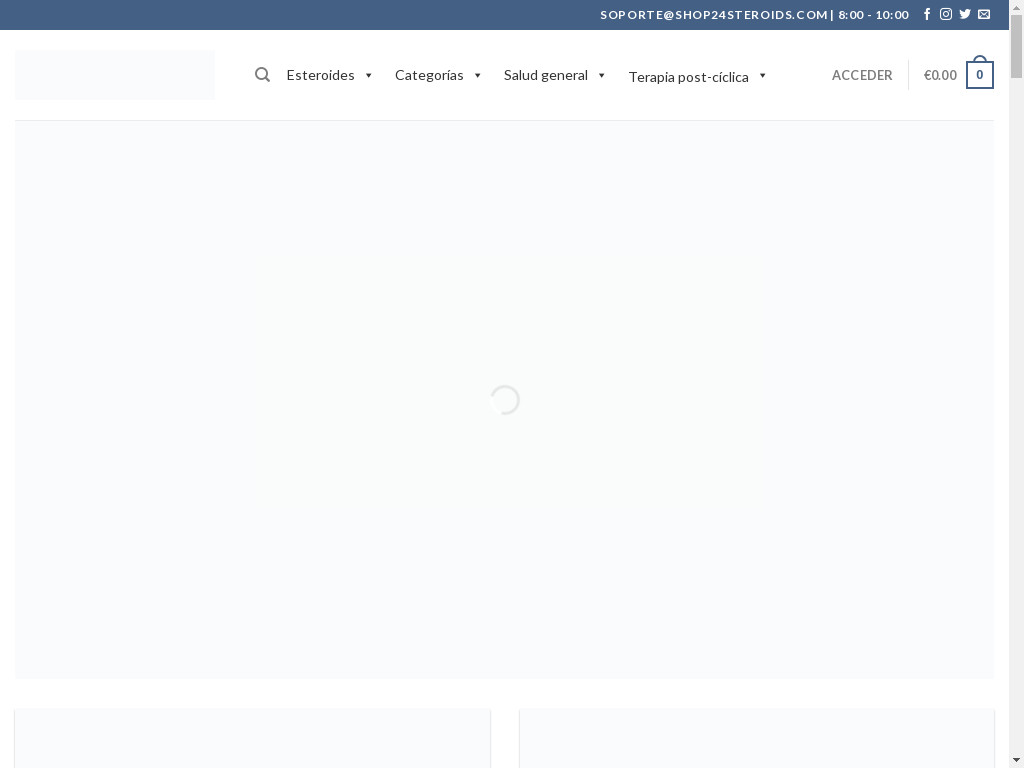Expand the Salud general dropdown arrow
The width and height of the screenshot is (1024, 768).
[601, 76]
